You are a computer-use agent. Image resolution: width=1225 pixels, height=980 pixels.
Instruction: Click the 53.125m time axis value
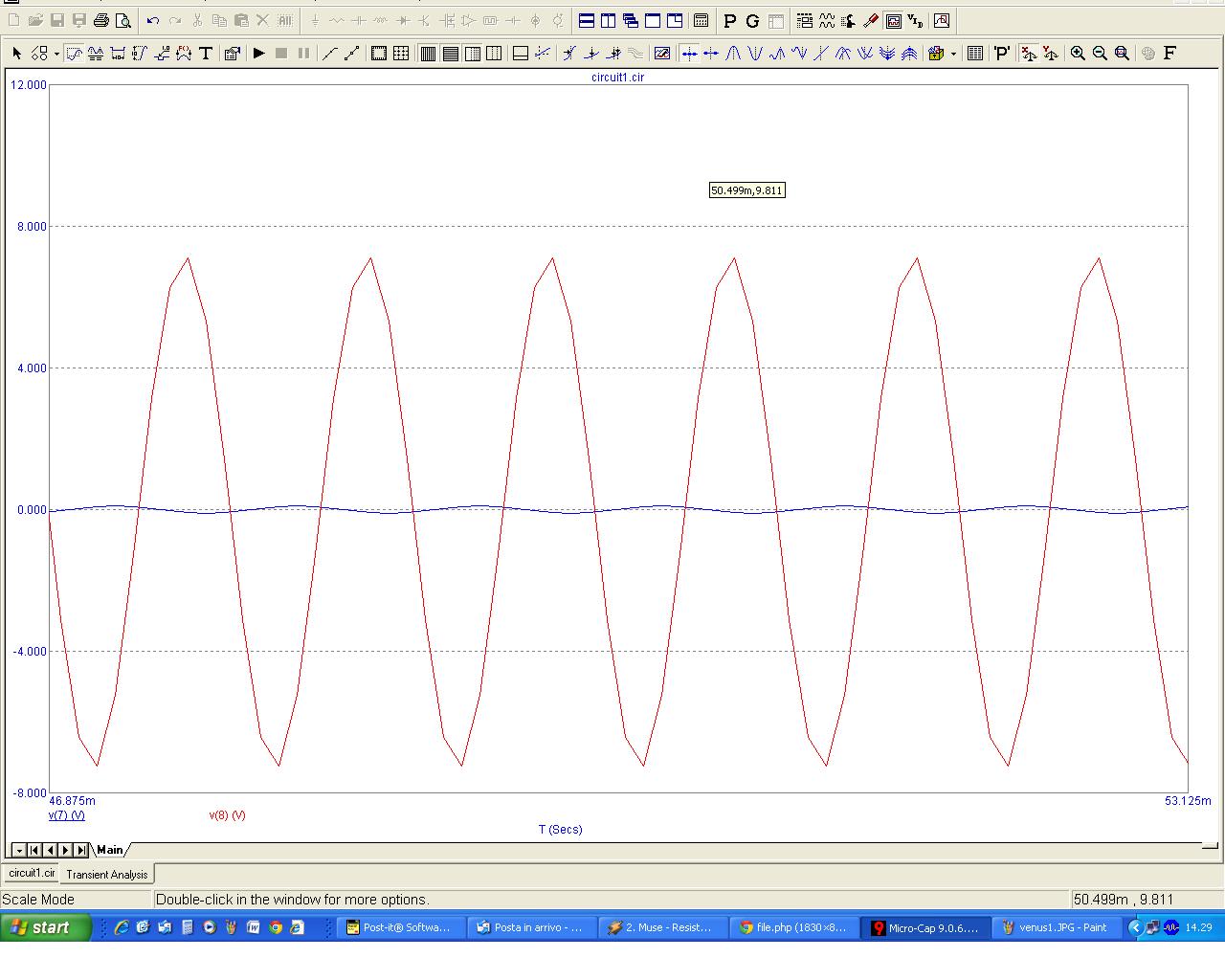pyautogui.click(x=1188, y=801)
